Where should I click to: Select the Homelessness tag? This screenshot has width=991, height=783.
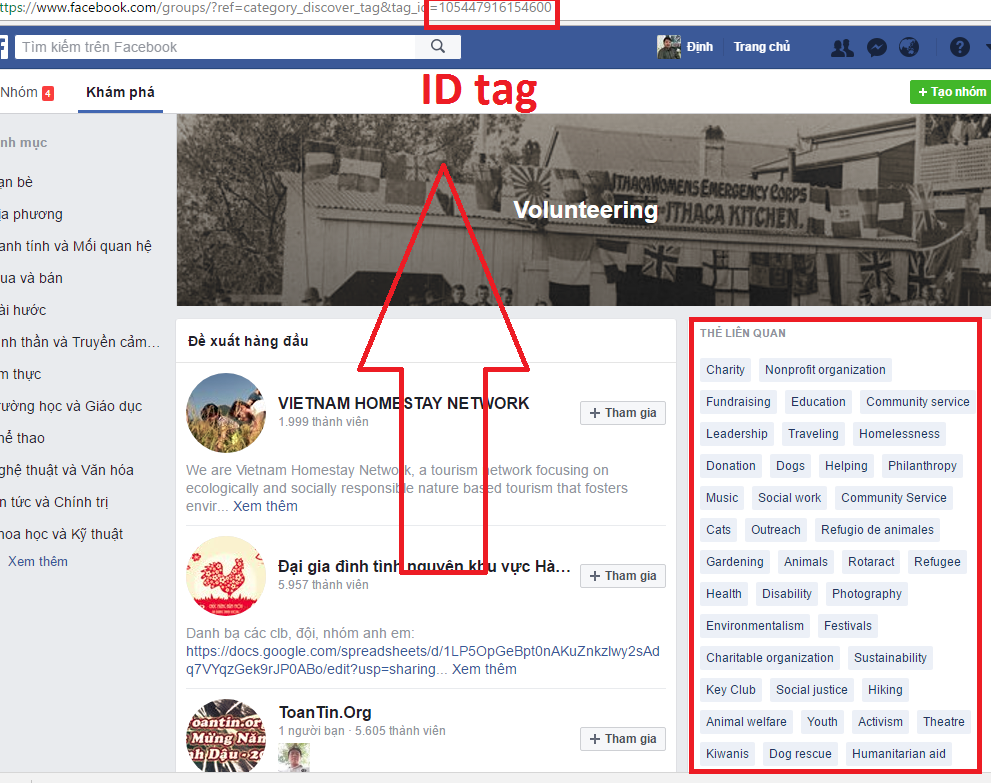[899, 434]
